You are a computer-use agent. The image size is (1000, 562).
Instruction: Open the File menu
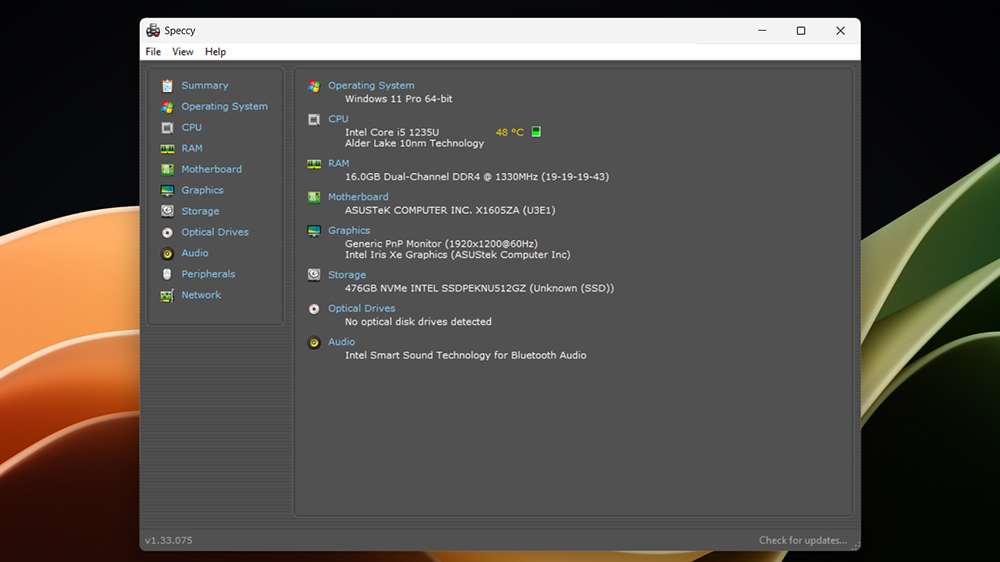[153, 52]
